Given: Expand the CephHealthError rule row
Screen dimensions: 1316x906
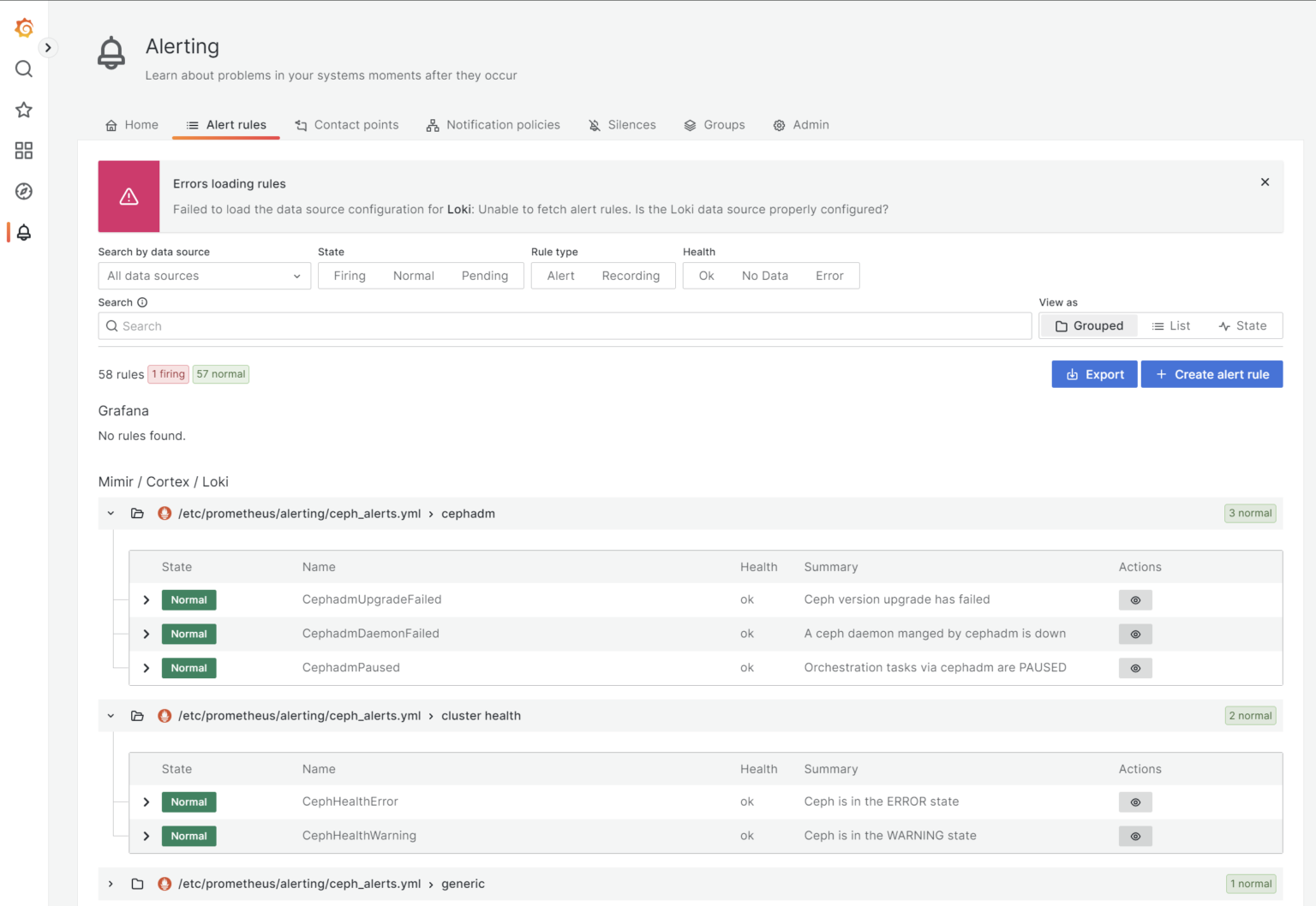Looking at the screenshot, I should [x=147, y=802].
